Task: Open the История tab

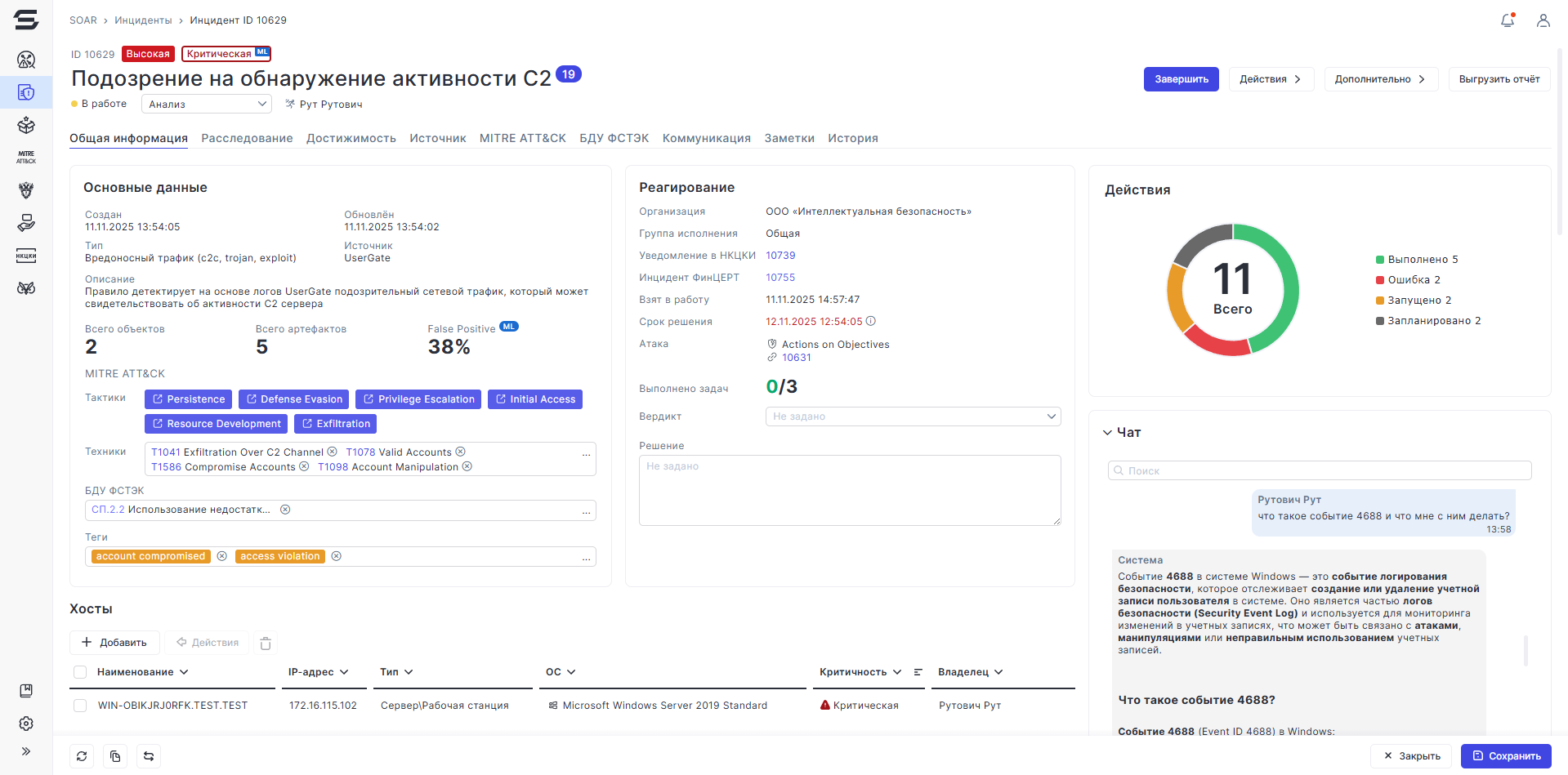Action: pos(852,138)
